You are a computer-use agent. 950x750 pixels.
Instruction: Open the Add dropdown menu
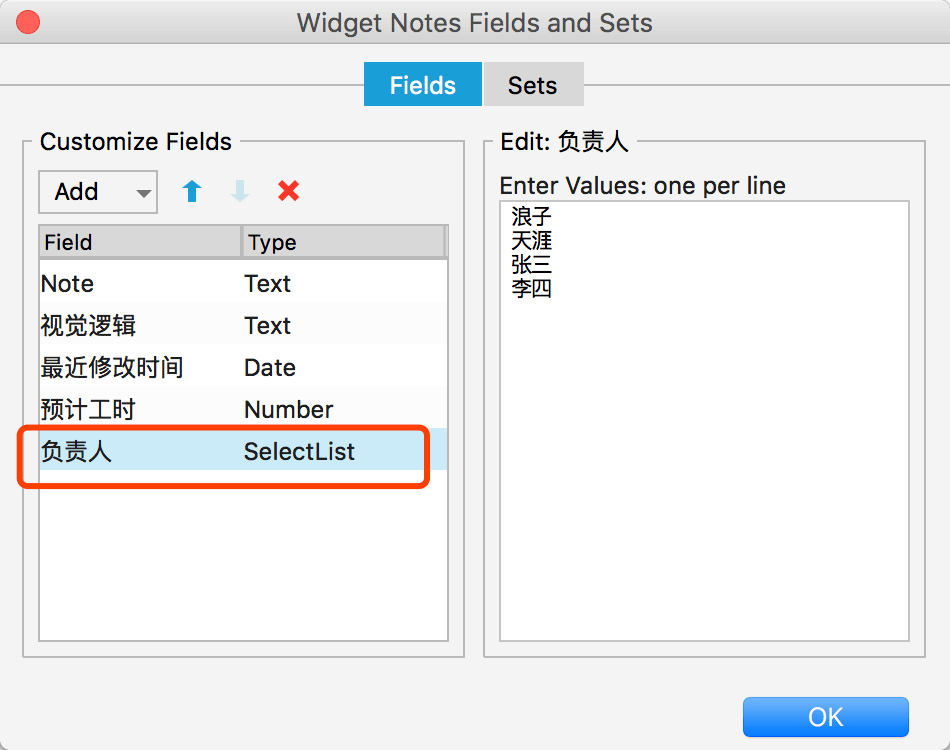98,192
